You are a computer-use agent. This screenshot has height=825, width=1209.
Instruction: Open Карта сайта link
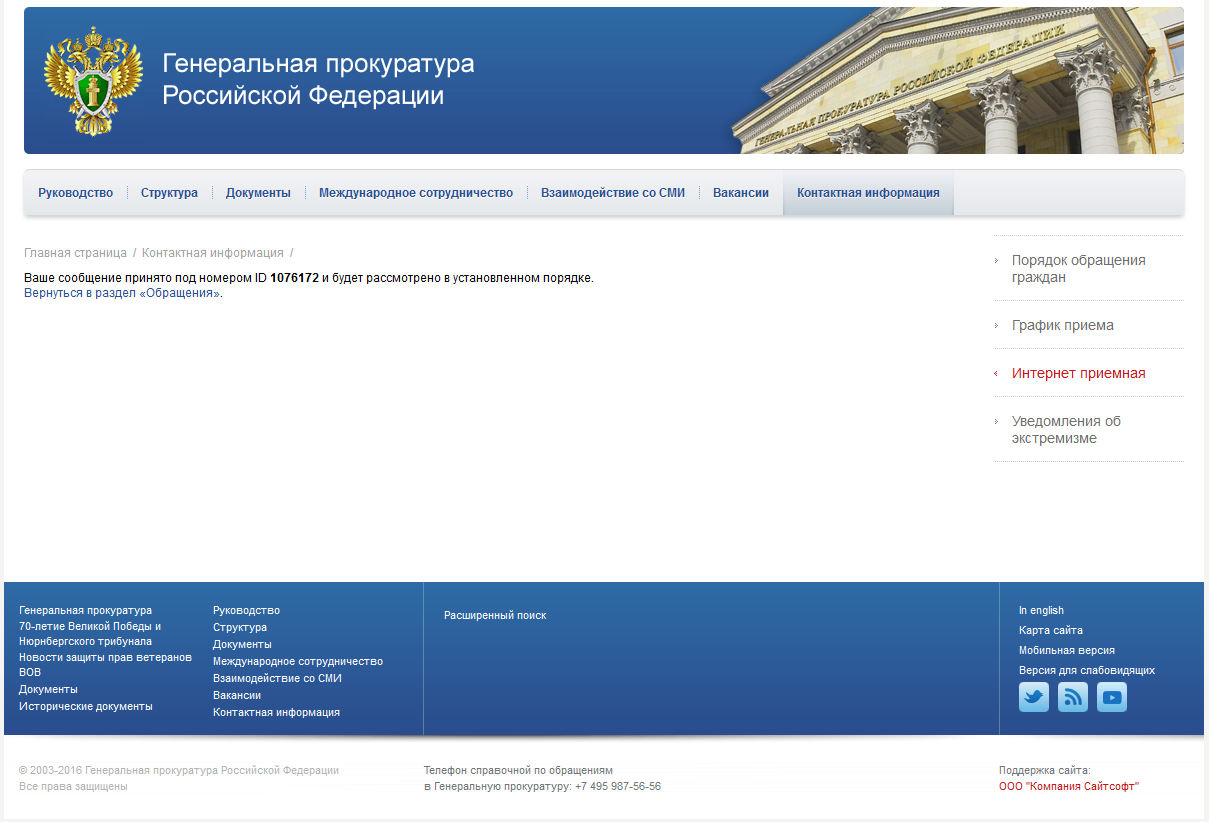(x=1051, y=630)
